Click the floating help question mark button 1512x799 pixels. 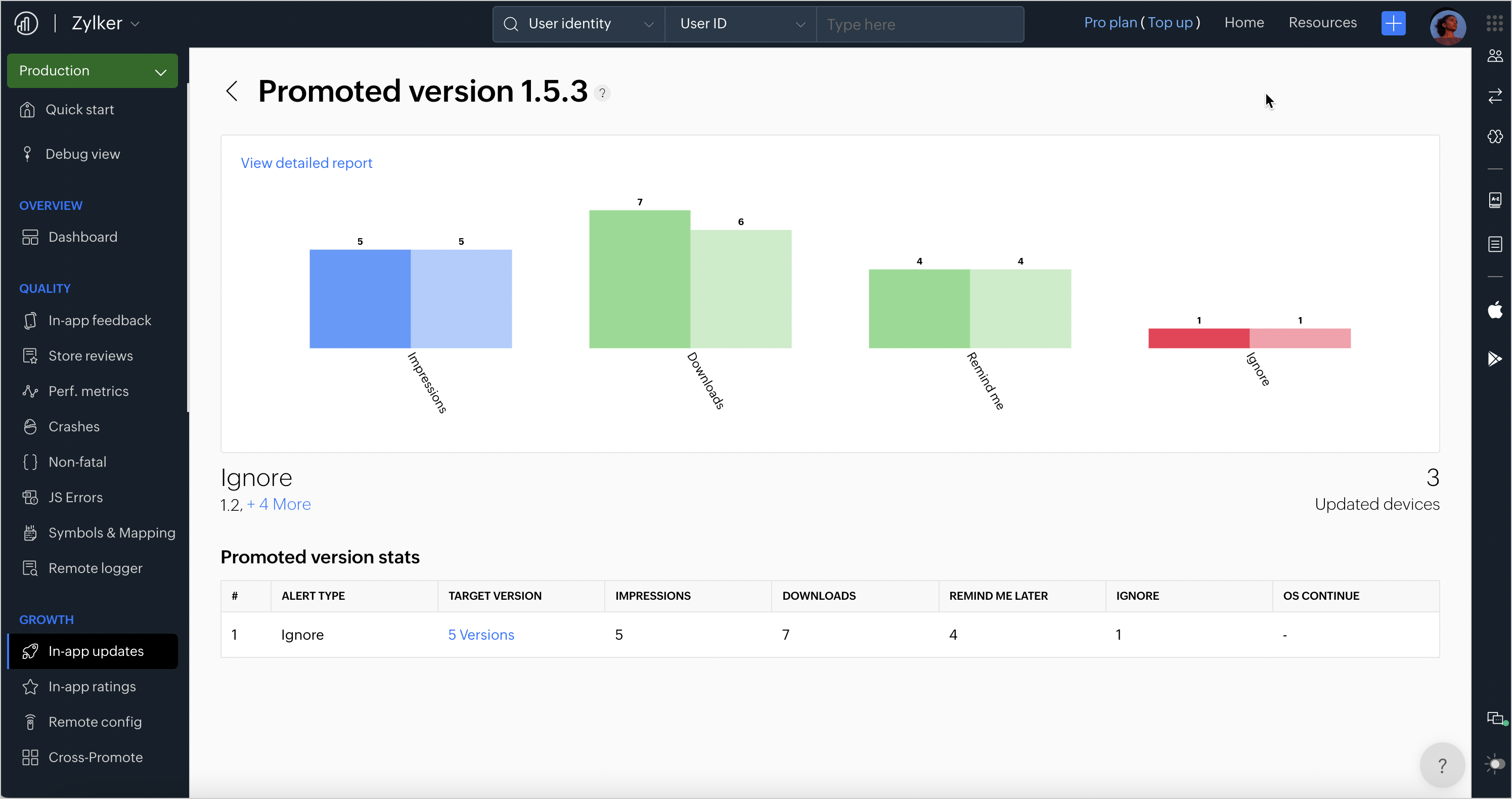(1442, 765)
